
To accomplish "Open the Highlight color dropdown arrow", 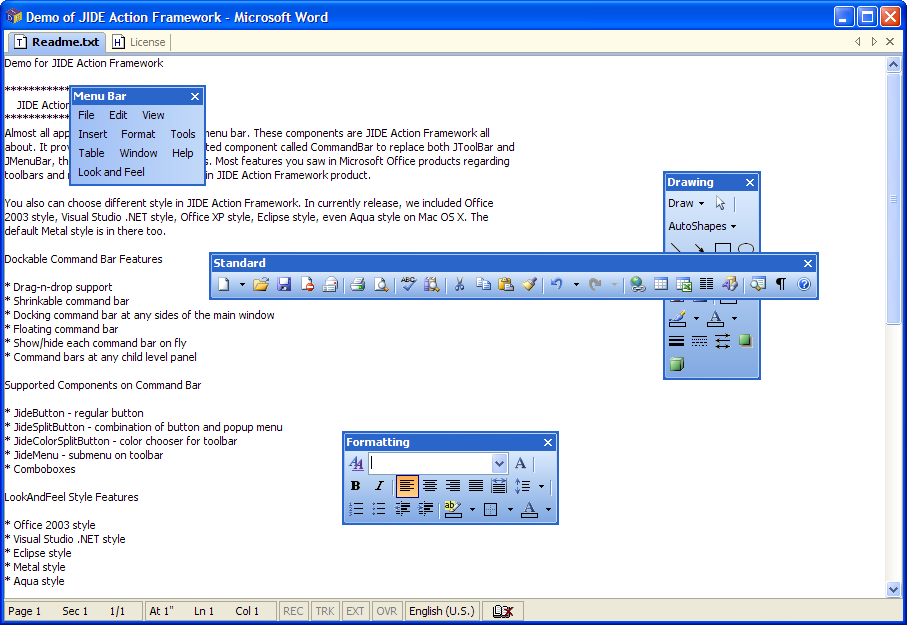I will [x=472, y=509].
